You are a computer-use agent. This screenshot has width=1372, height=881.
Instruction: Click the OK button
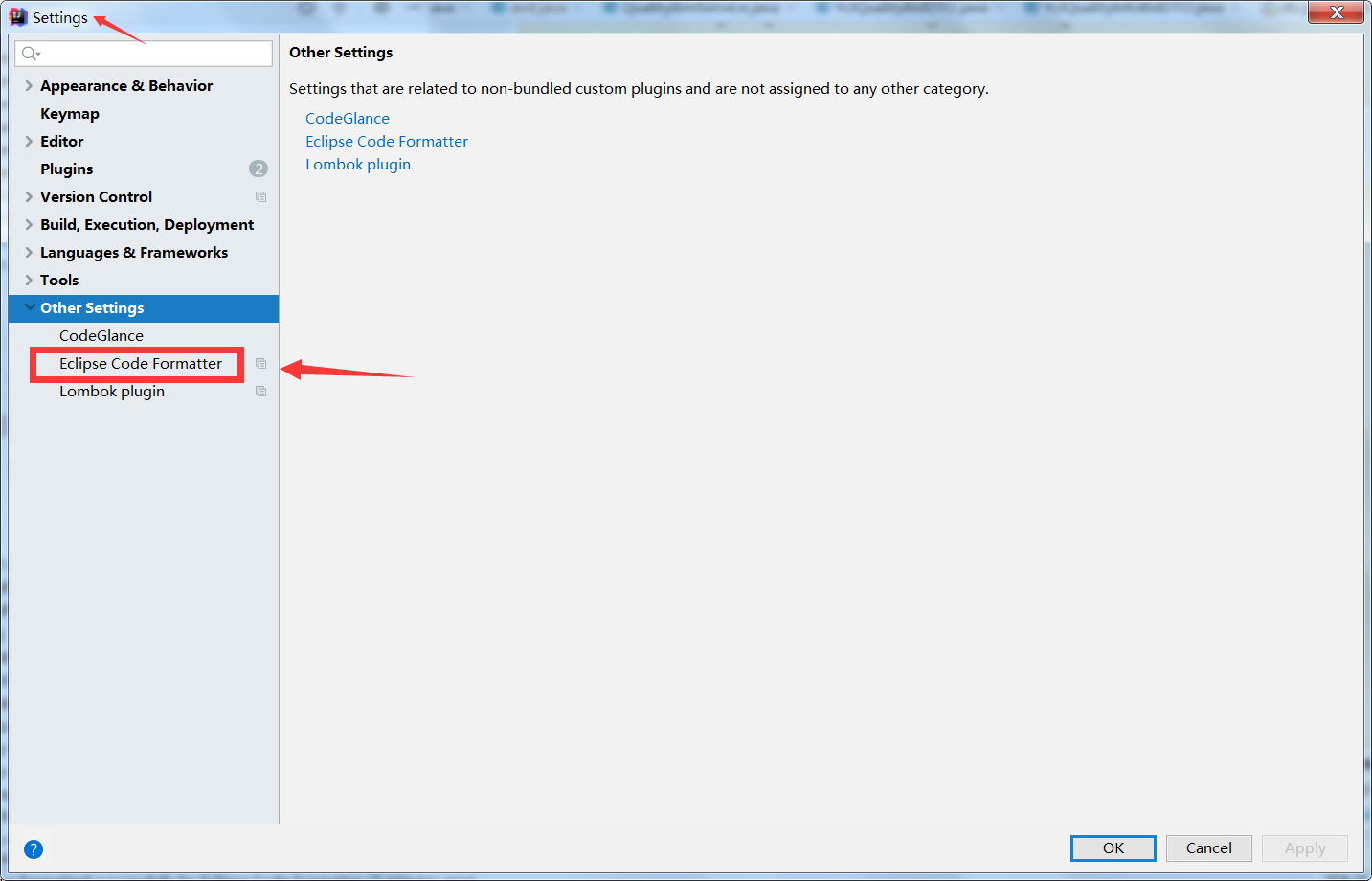(x=1113, y=847)
